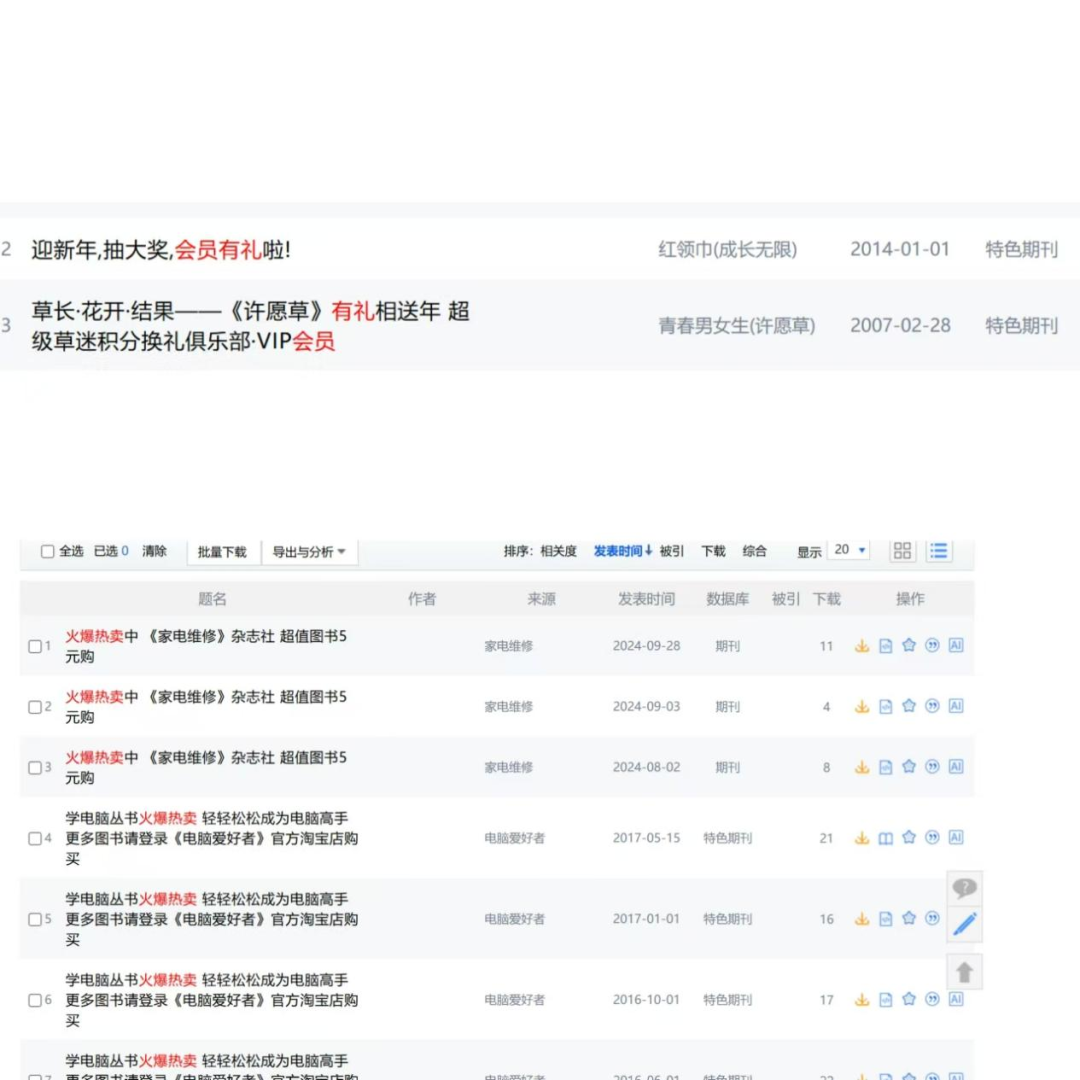1080x1080 pixels.
Task: Click the 来源 column header
Action: tap(541, 599)
